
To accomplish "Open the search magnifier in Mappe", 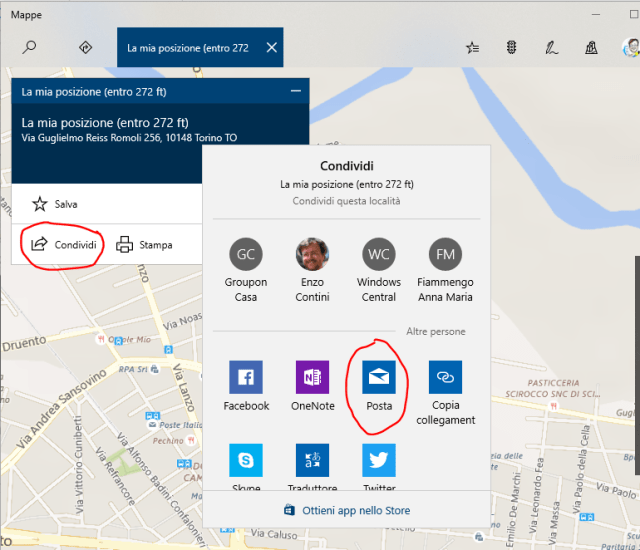I will pyautogui.click(x=29, y=47).
